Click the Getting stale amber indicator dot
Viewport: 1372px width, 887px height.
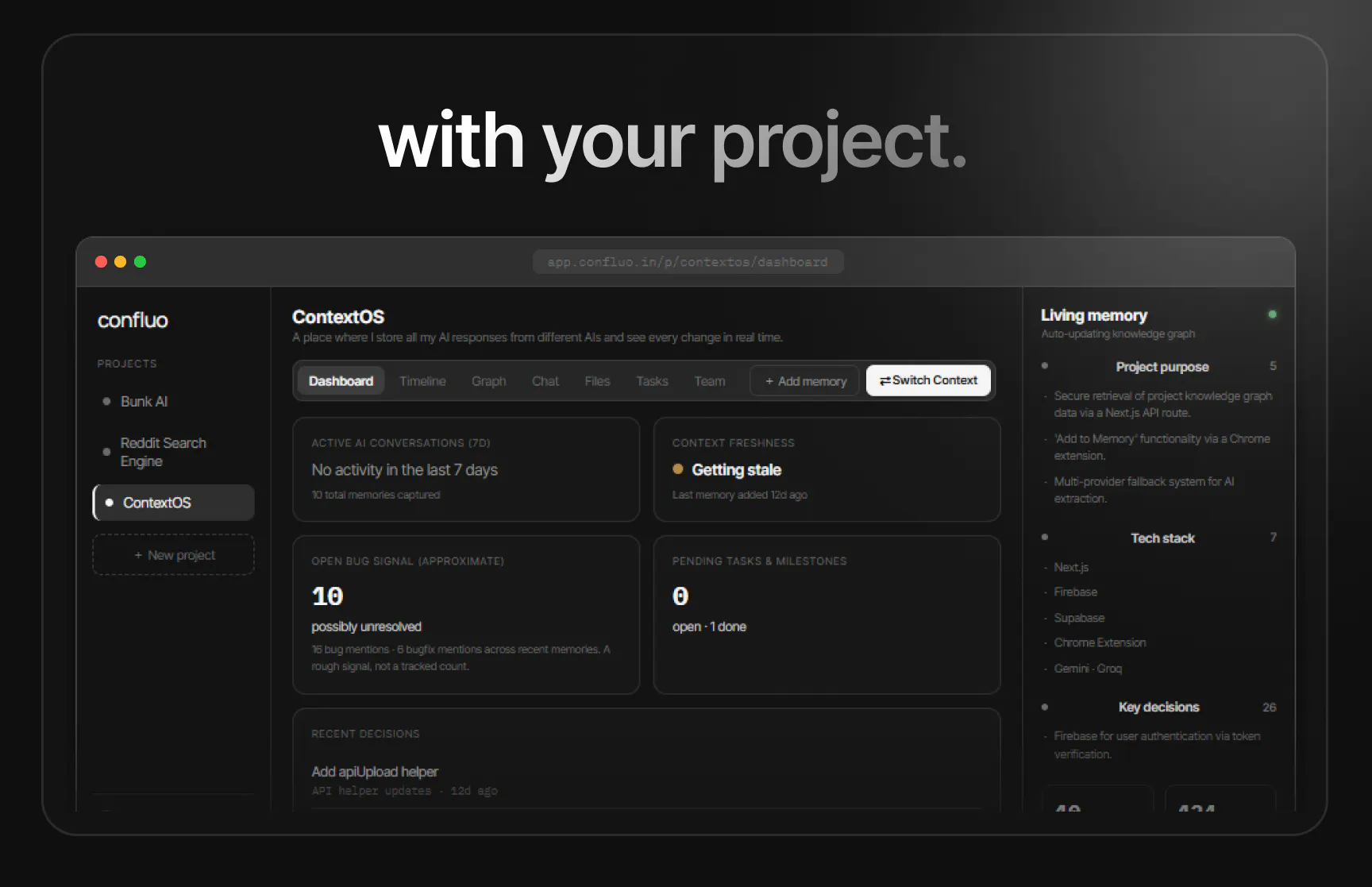(678, 469)
